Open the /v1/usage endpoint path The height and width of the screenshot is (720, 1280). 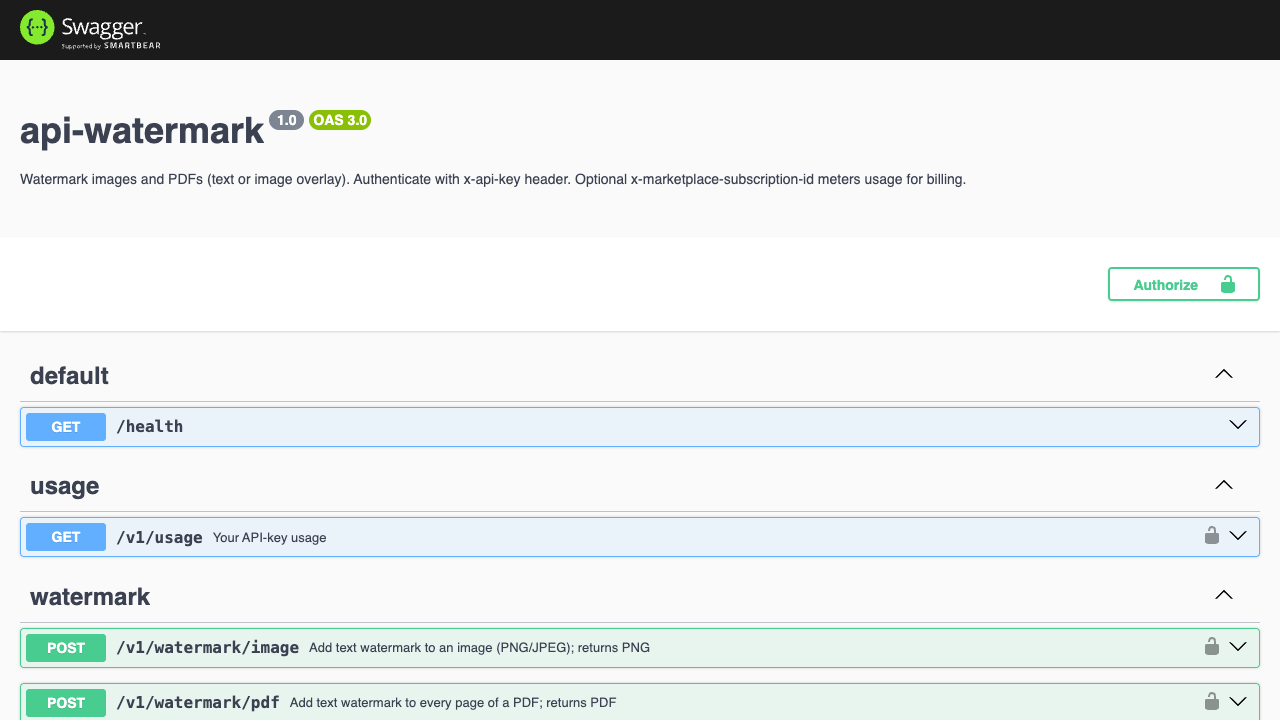tap(159, 537)
